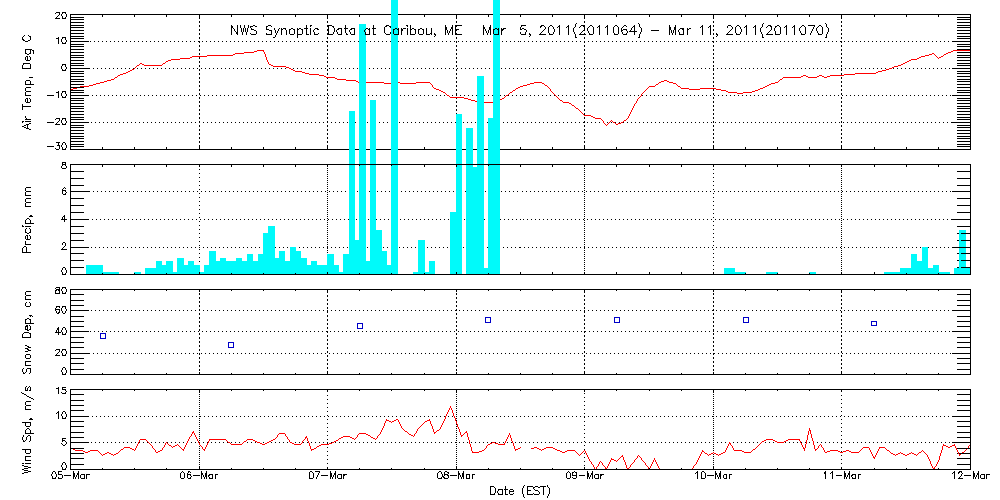1000x500 pixels.
Task: Pick the snow depth marker for 10-Mar
Action: (x=746, y=320)
